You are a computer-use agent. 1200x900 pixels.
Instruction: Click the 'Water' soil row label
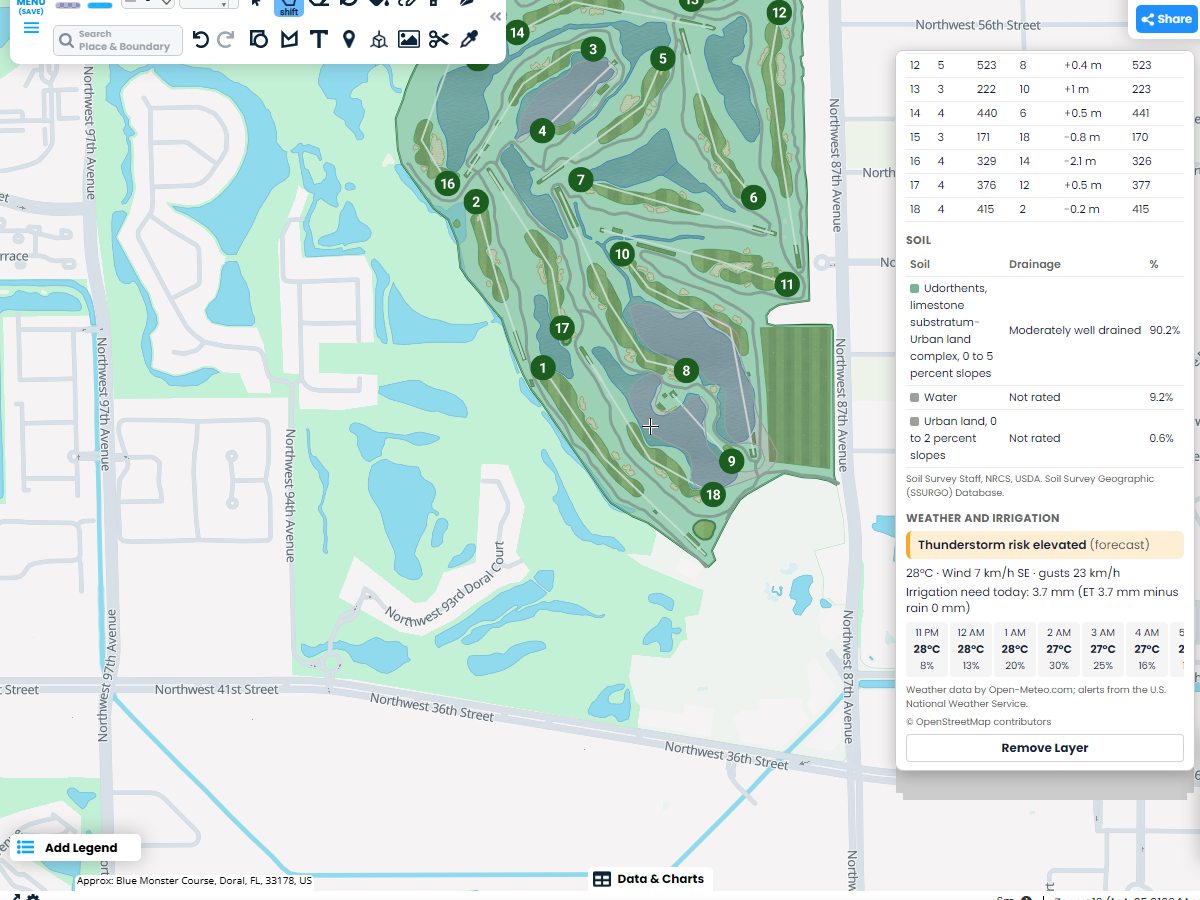pyautogui.click(x=940, y=397)
